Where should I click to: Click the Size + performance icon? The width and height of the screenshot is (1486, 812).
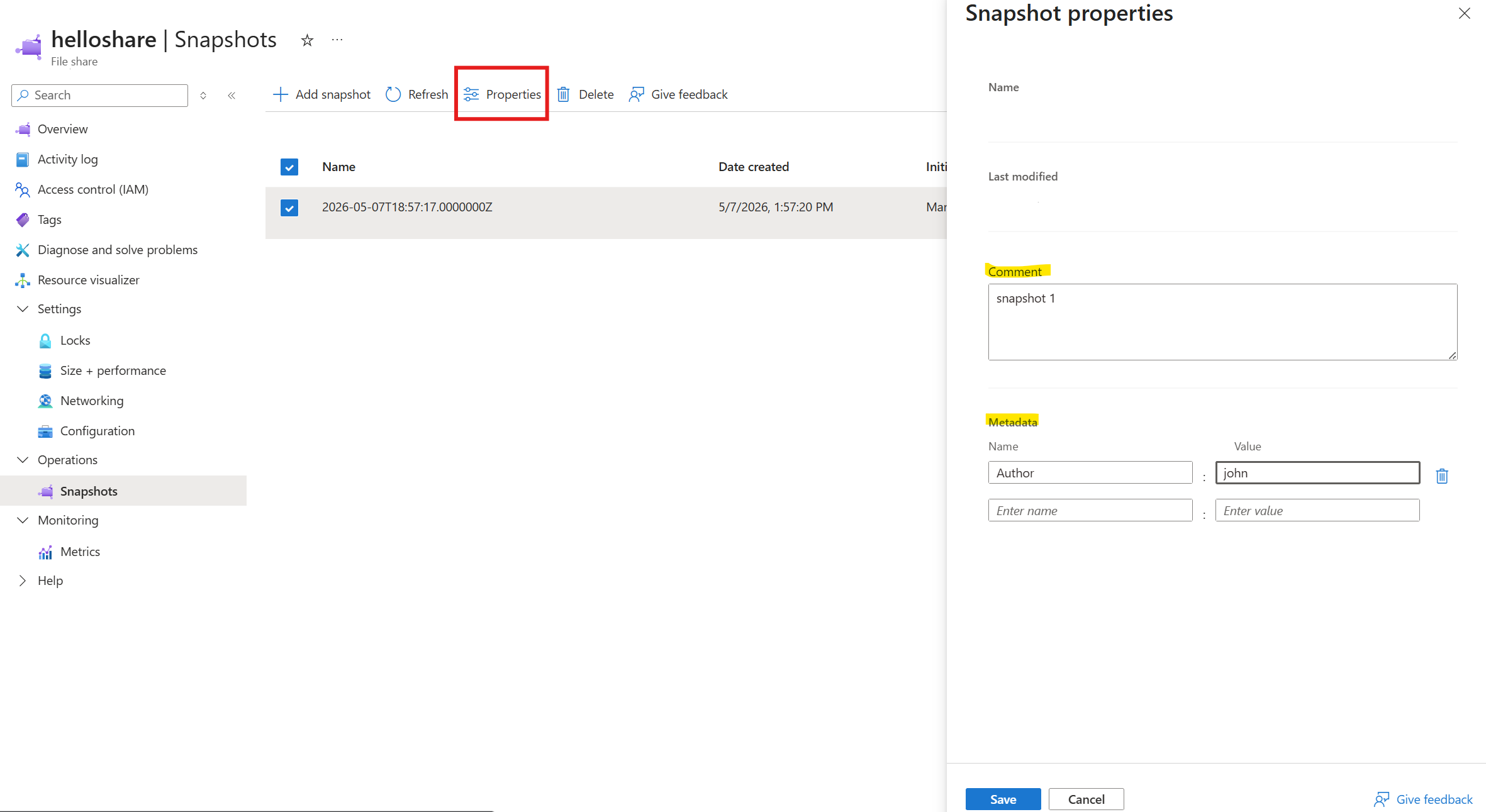pos(45,370)
